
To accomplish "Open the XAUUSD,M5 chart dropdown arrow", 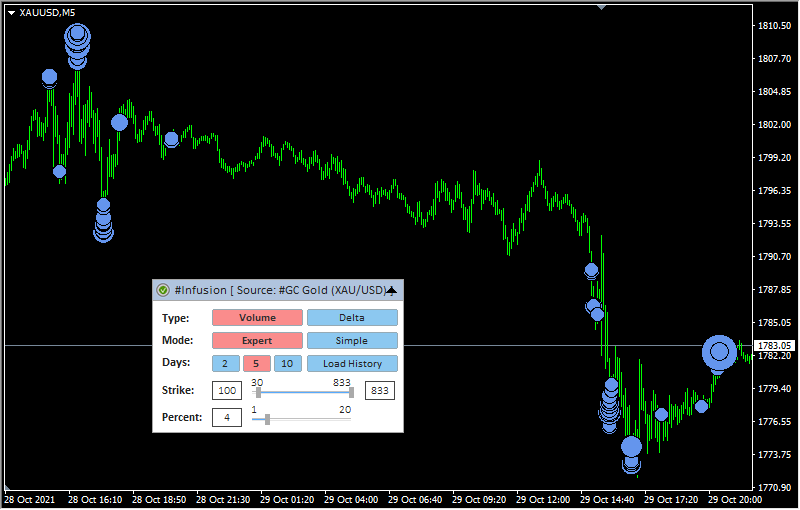I will pyautogui.click(x=11, y=12).
